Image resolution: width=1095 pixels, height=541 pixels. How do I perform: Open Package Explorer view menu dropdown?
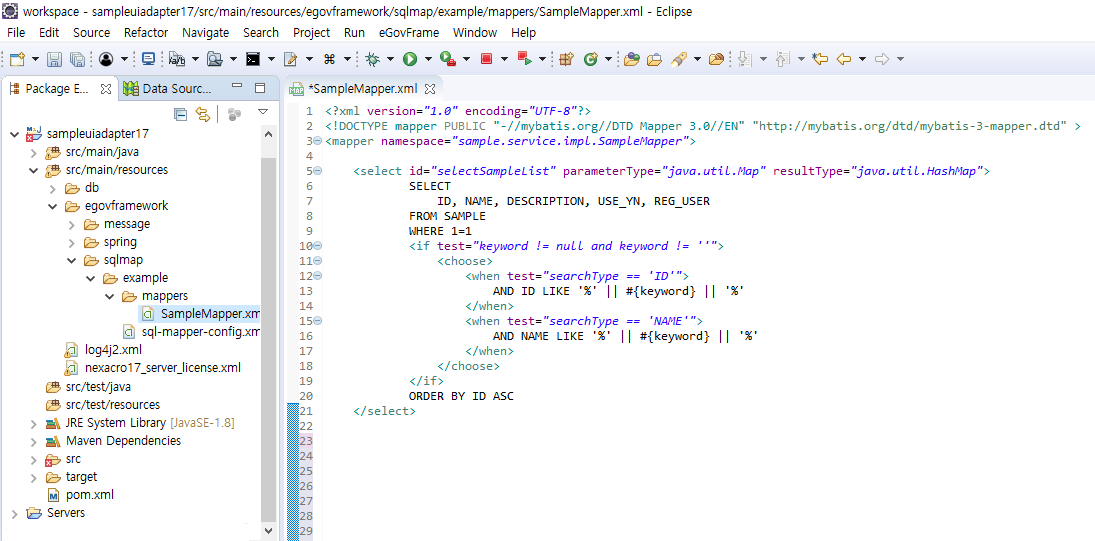263,113
